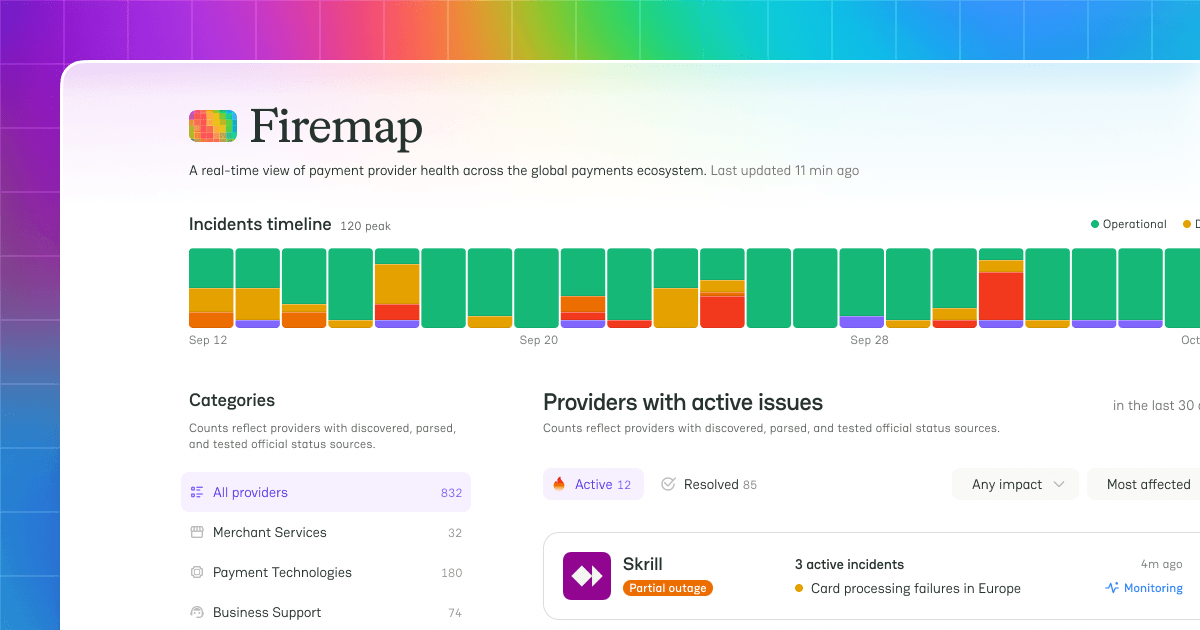
Task: Click the 180 count for Payment Technologies
Action: (x=451, y=573)
